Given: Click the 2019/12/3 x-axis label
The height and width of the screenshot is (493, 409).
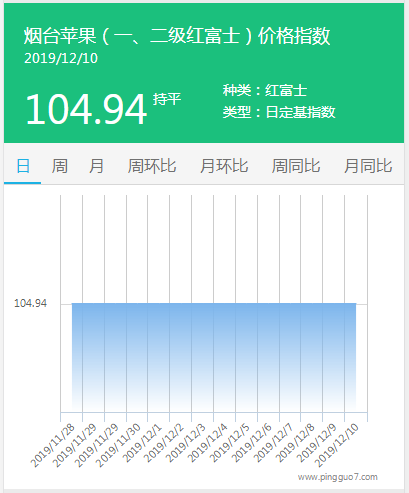Looking at the screenshot, I should point(186,443).
